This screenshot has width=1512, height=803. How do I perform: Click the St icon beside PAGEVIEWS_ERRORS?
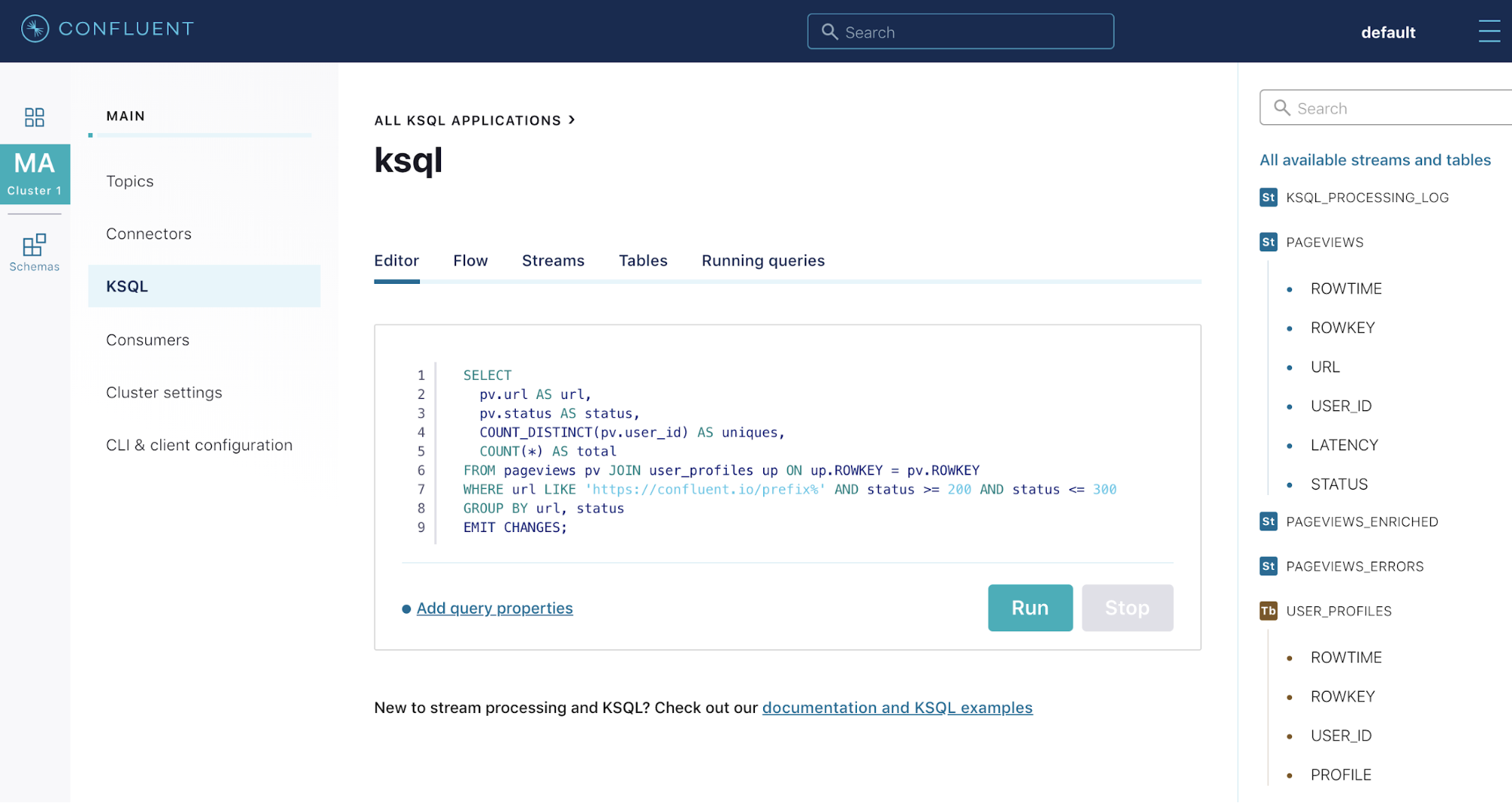click(x=1268, y=566)
